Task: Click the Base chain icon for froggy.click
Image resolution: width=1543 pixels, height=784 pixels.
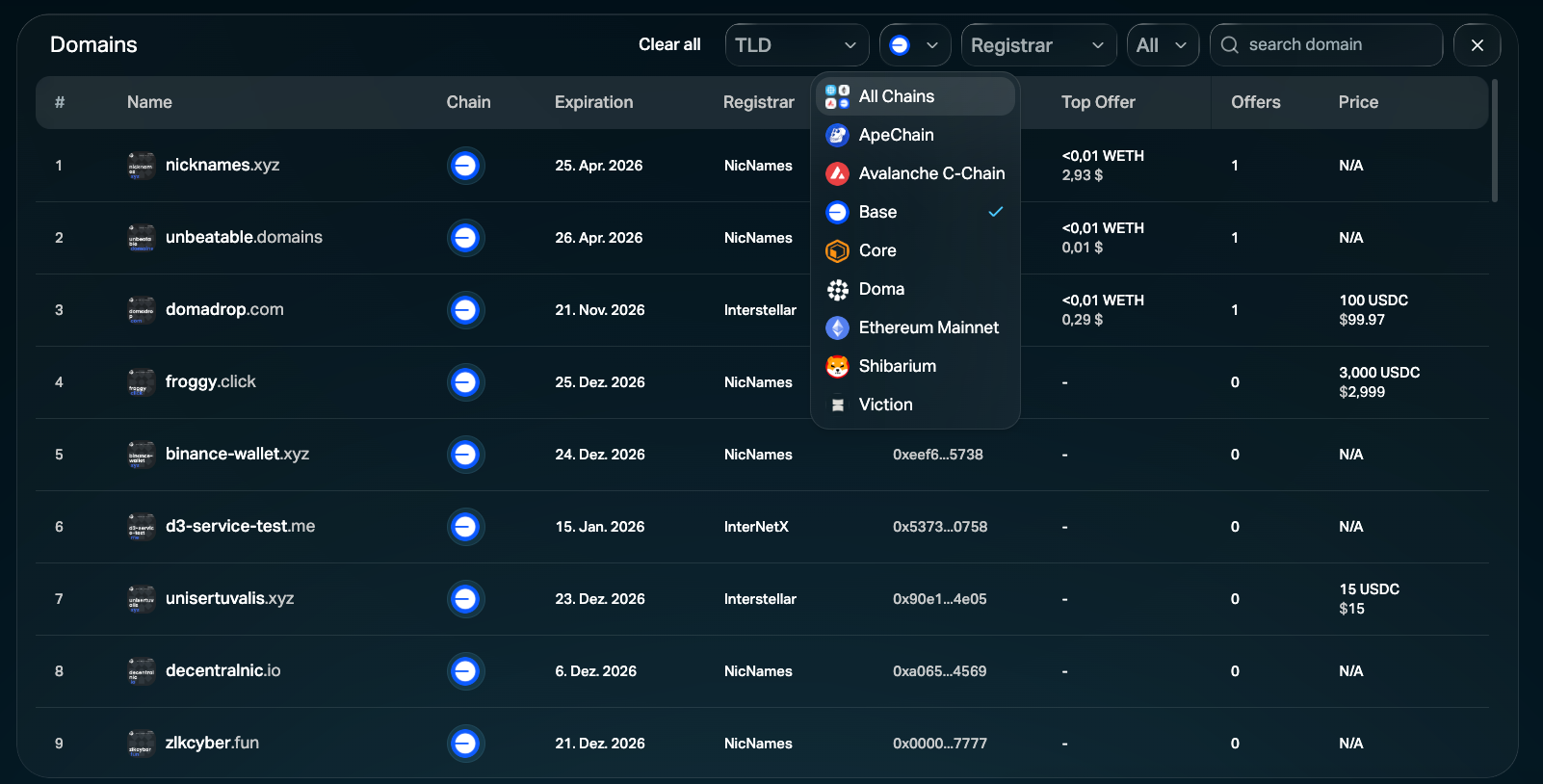Action: [x=465, y=382]
